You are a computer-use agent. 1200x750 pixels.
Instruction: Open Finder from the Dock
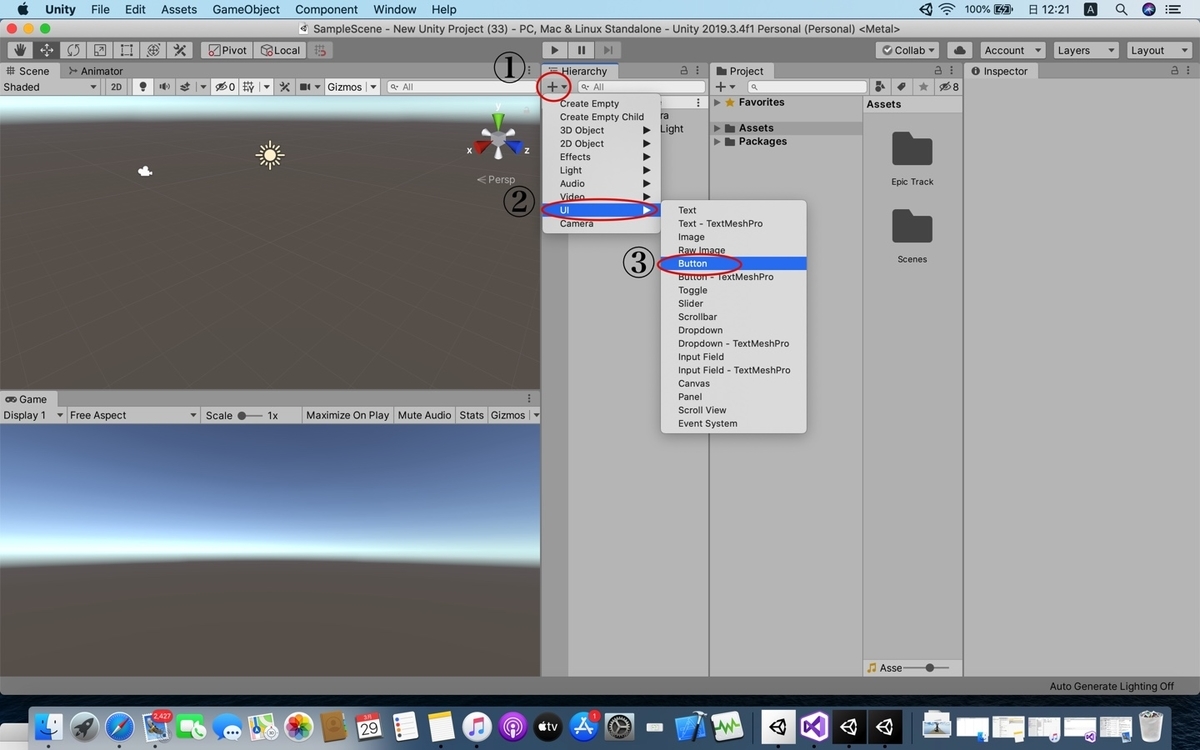(48, 726)
